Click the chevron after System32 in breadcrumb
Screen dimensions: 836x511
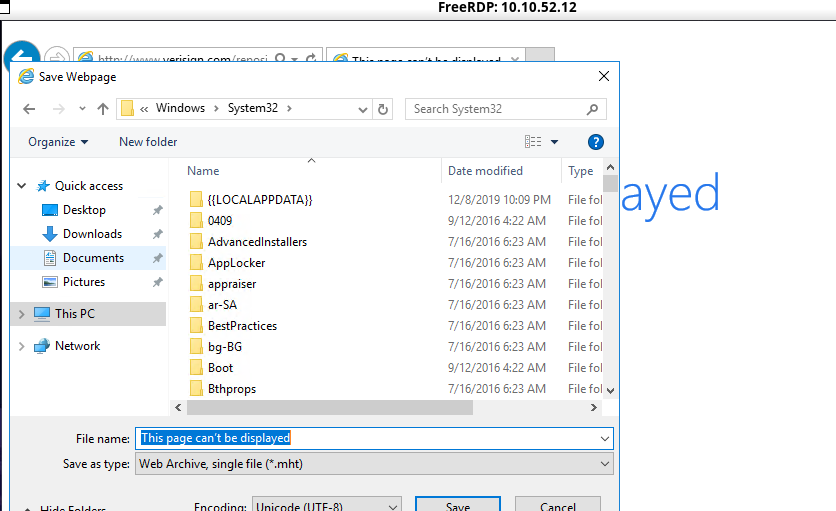tap(290, 108)
